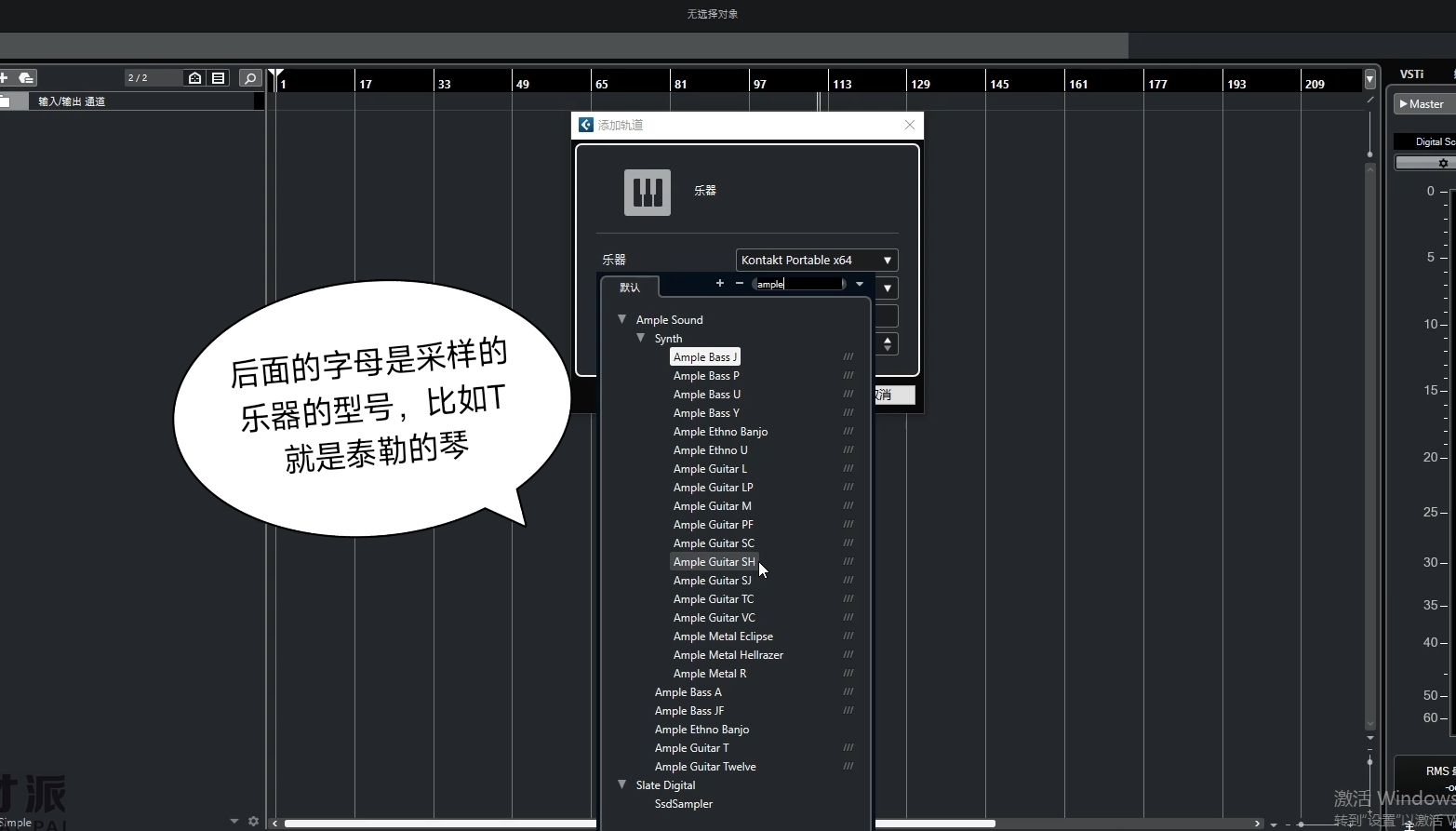The height and width of the screenshot is (831, 1456).
Task: Click the plus icon in plugin picker
Action: 719,283
